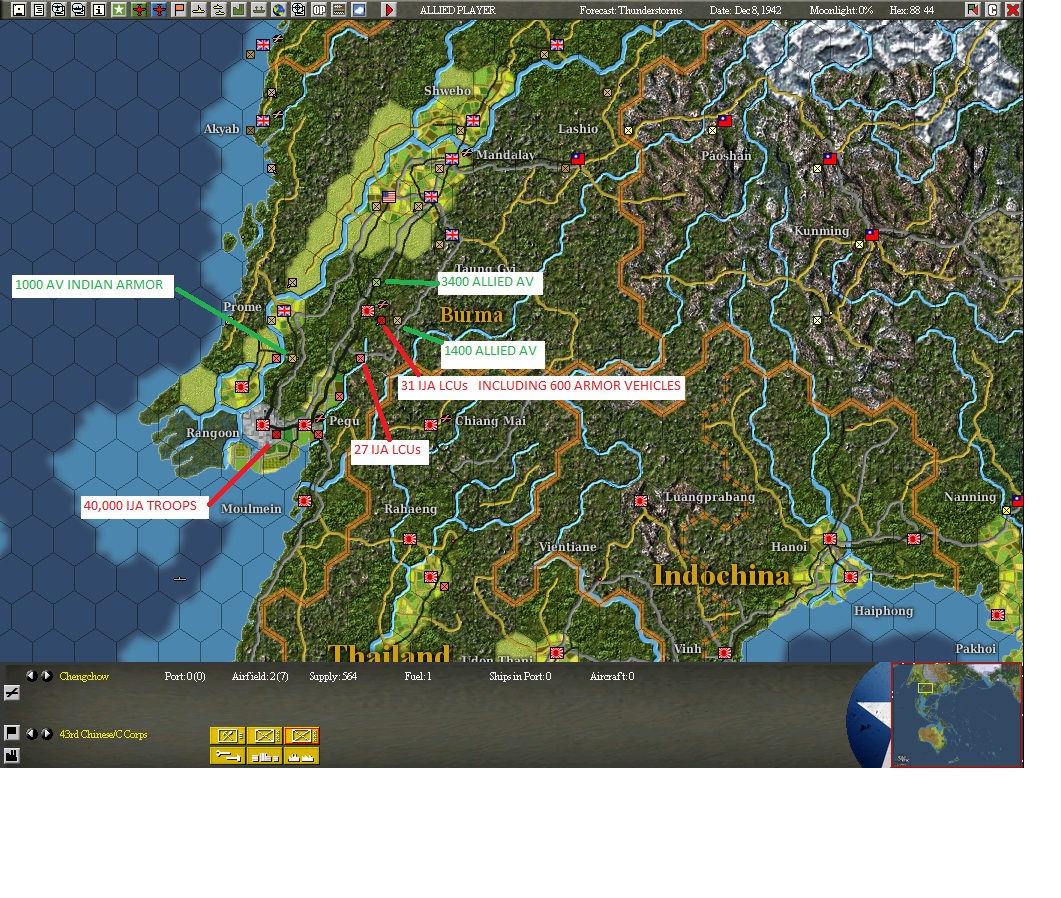The height and width of the screenshot is (898, 1061).
Task: Select previous unit before 43rd Chinese/C Corps
Action: 31,734
